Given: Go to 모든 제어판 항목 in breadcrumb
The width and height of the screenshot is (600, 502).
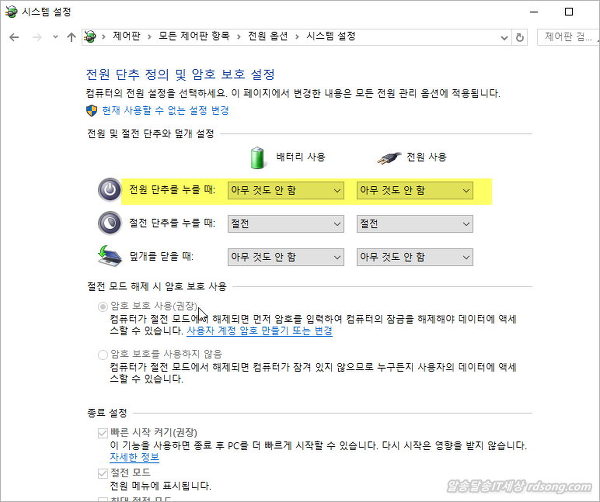Looking at the screenshot, I should 195,38.
